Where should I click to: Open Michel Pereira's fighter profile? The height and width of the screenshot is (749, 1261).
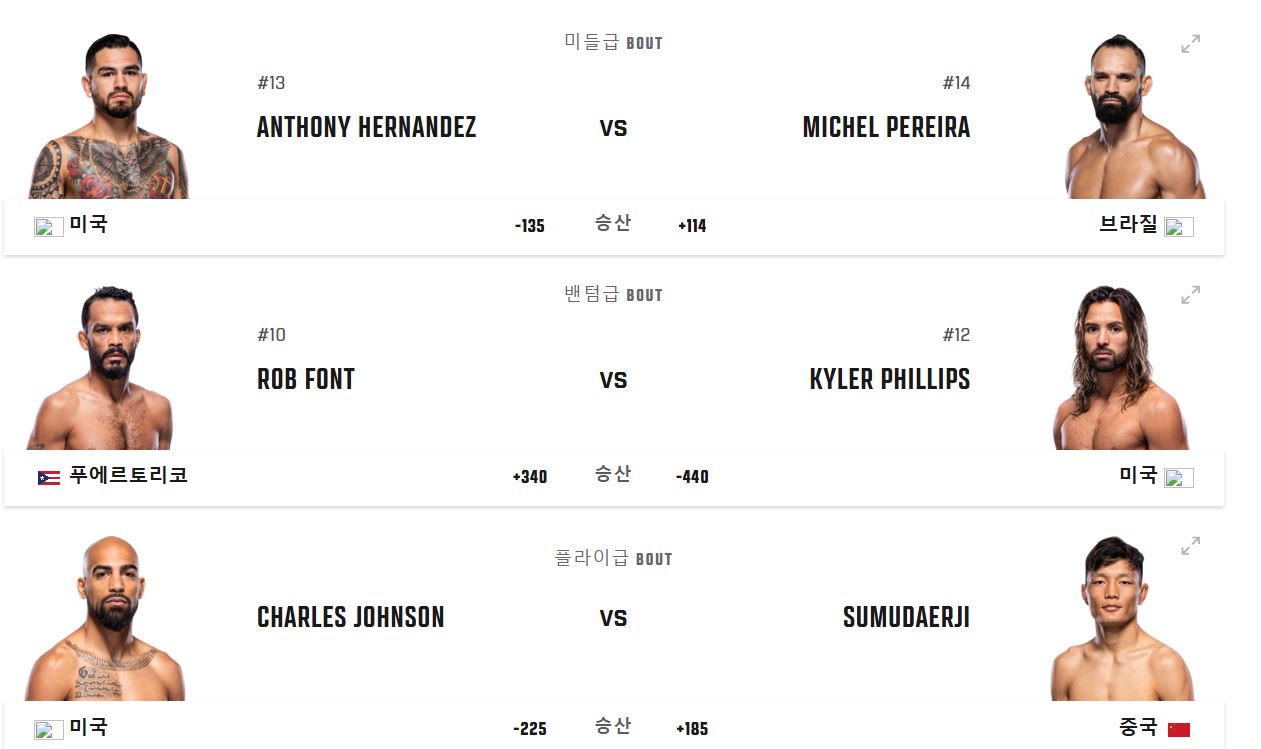(x=886, y=127)
